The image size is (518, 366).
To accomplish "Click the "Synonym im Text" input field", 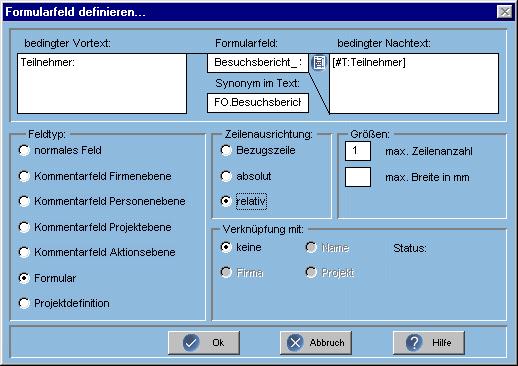I will [x=258, y=103].
